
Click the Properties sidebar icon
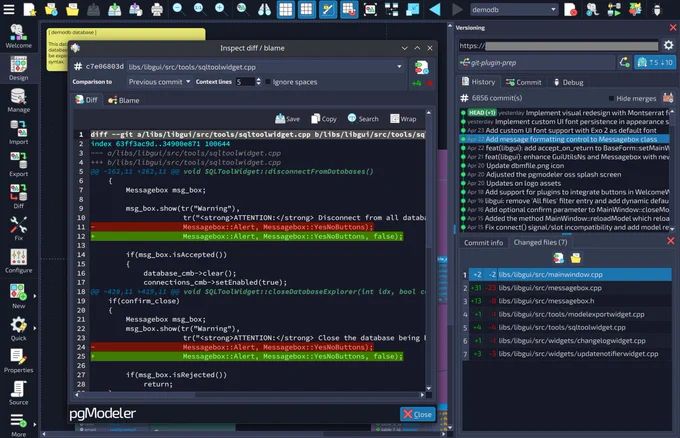[x=18, y=361]
